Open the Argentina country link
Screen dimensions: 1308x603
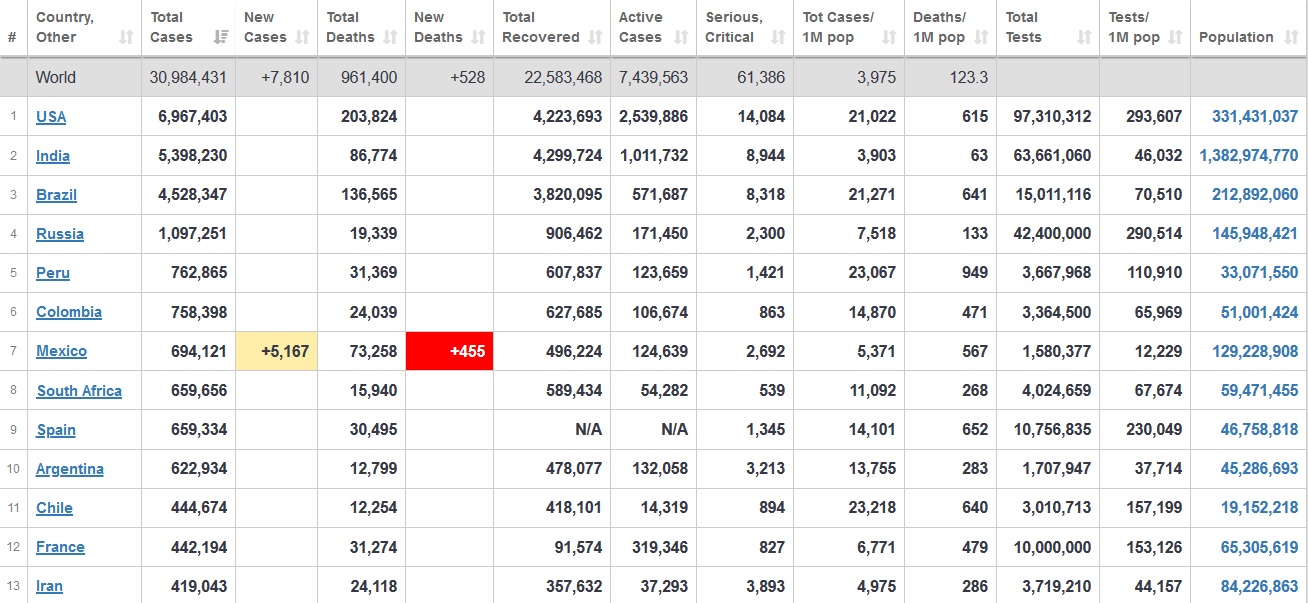pos(70,469)
